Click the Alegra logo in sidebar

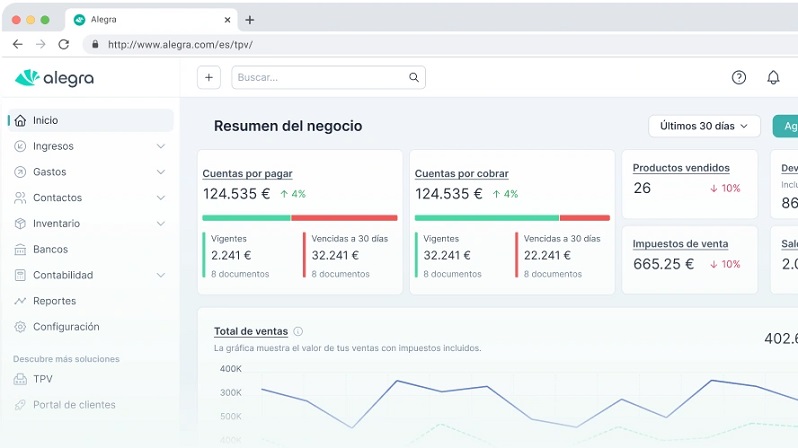click(55, 78)
